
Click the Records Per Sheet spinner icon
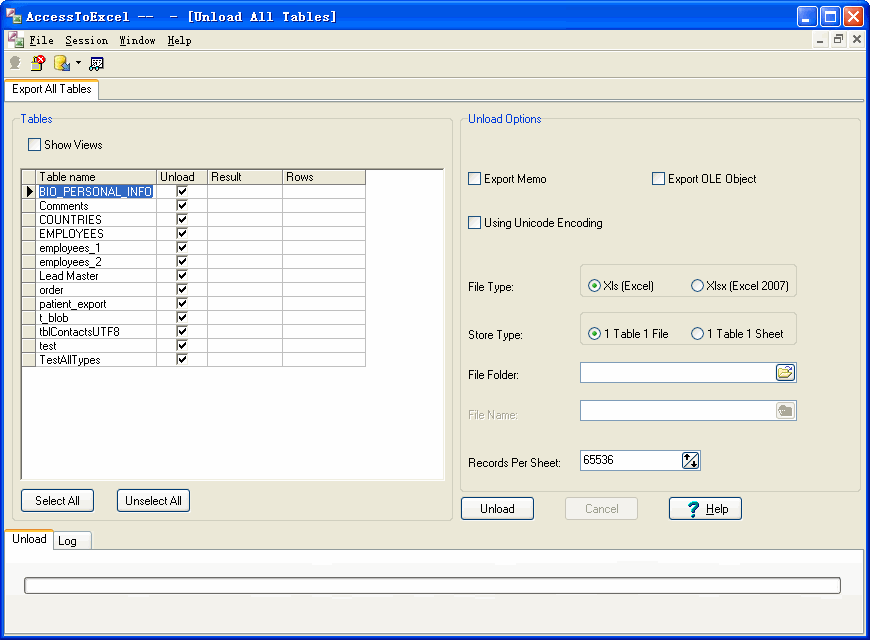tap(690, 460)
